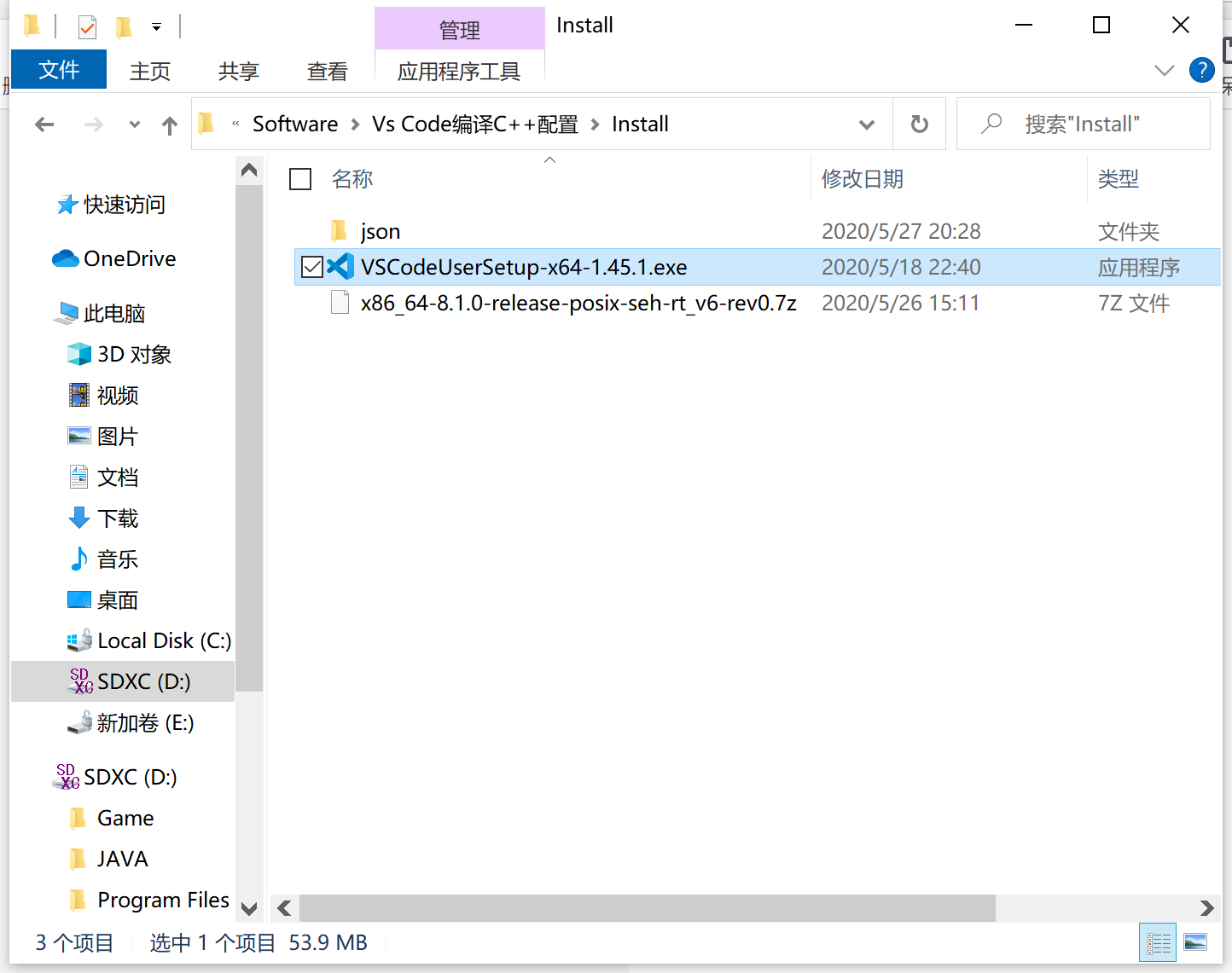This screenshot has height=973, width=1232.
Task: Click 2020/5/18 22:40 date cell
Action: point(901,267)
